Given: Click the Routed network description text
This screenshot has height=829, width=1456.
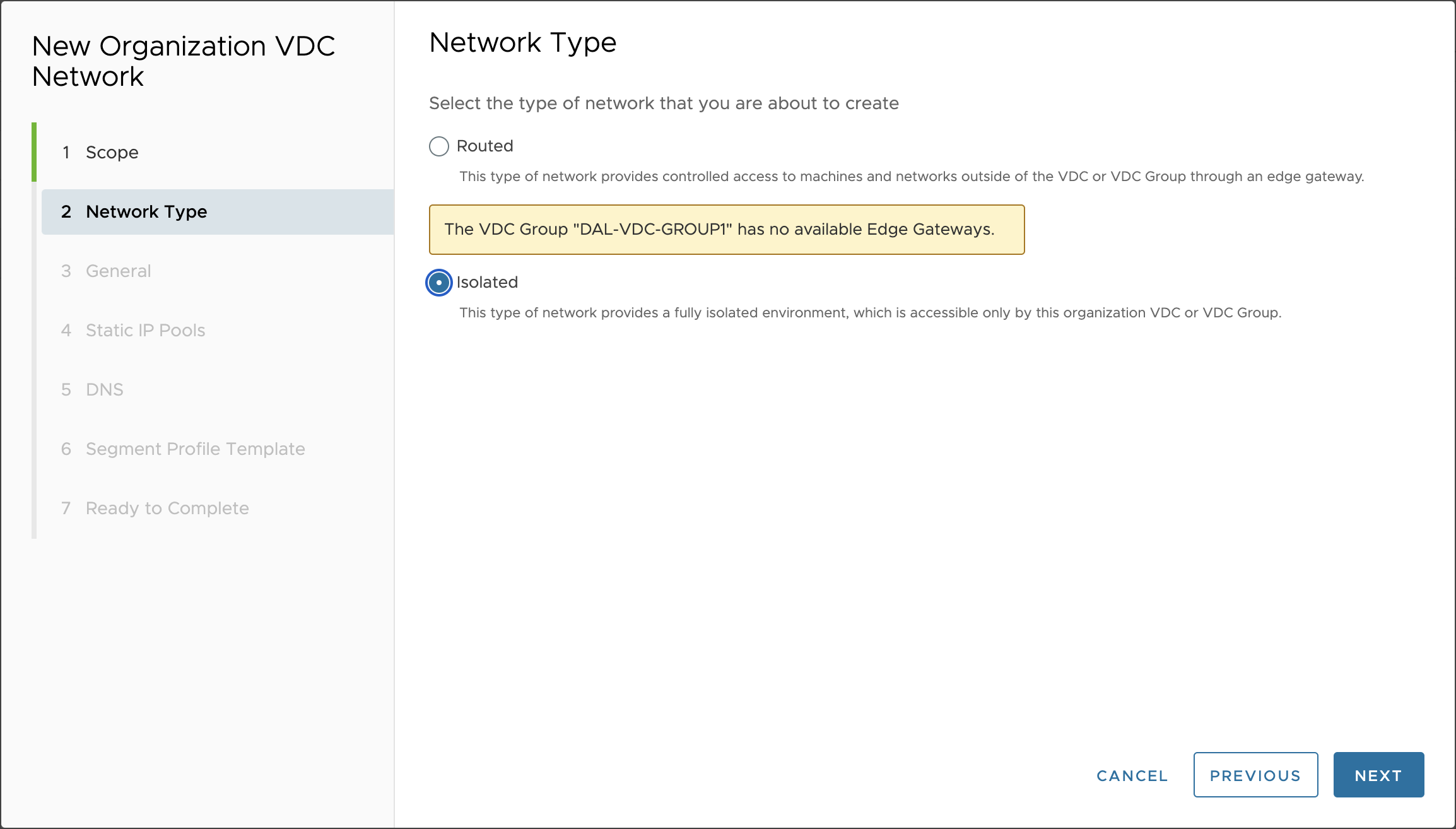Looking at the screenshot, I should pos(911,177).
